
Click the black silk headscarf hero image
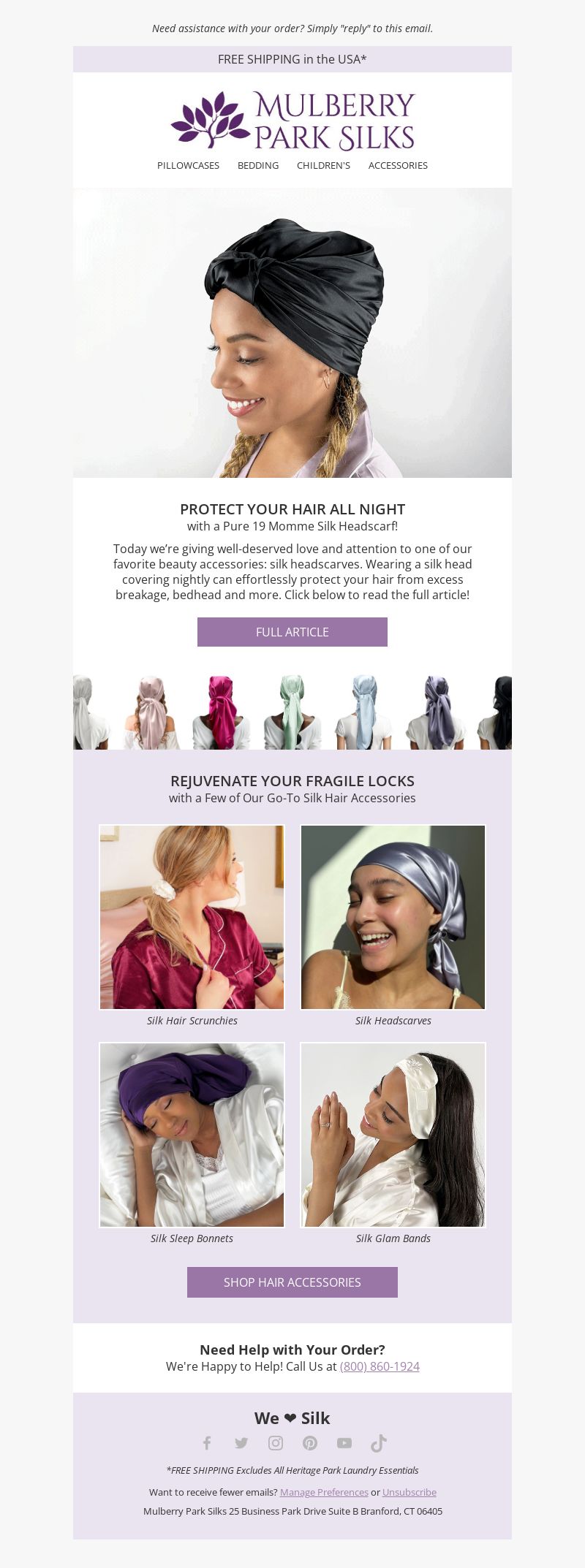292,333
